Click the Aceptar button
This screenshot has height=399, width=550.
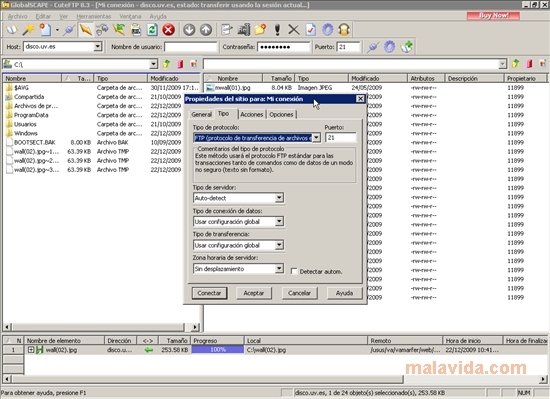(x=254, y=293)
